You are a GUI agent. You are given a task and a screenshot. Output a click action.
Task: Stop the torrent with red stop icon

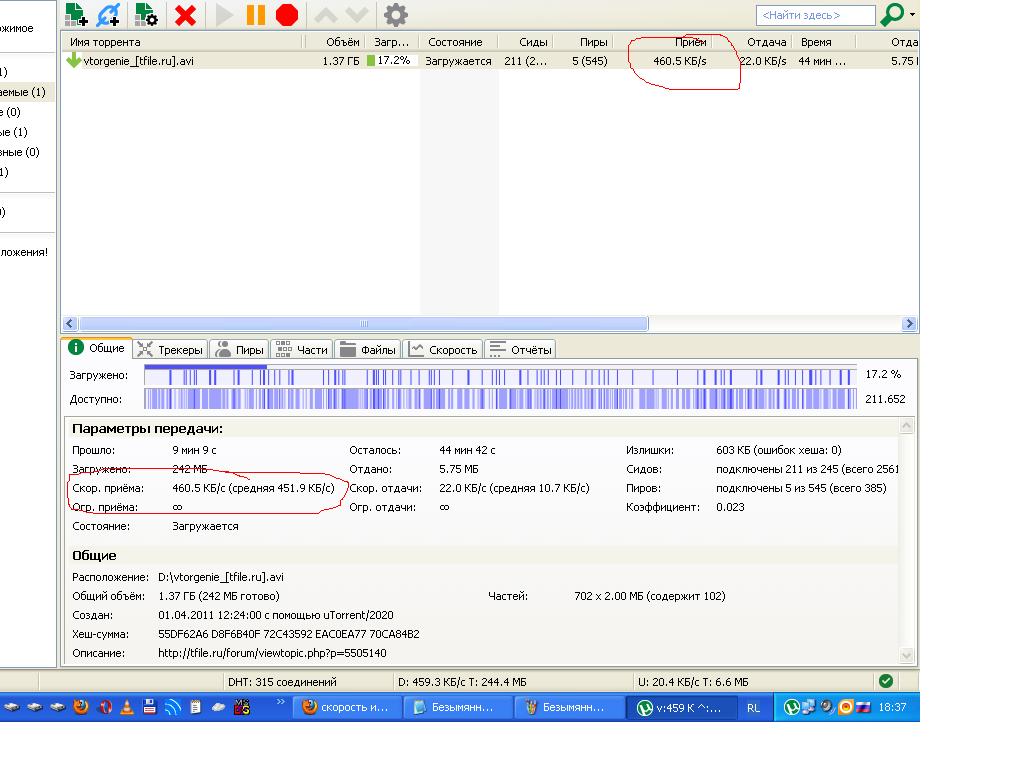pos(287,14)
